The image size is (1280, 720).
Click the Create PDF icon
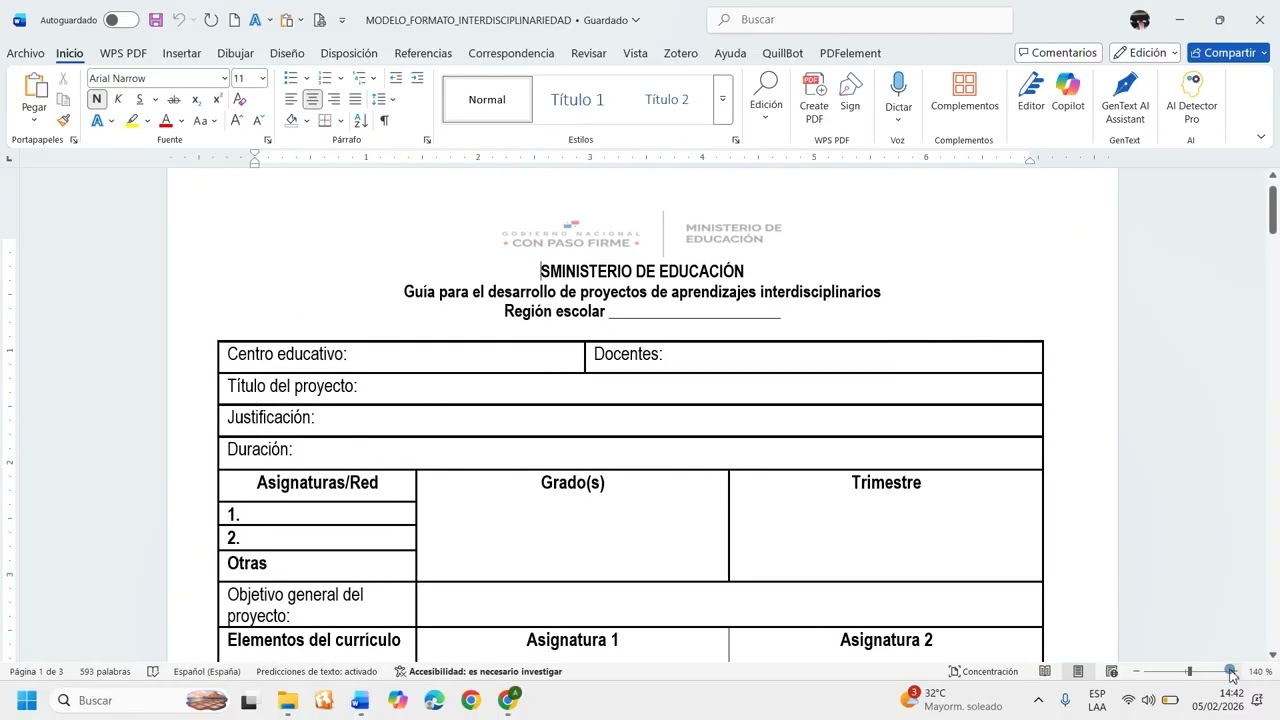click(x=814, y=97)
